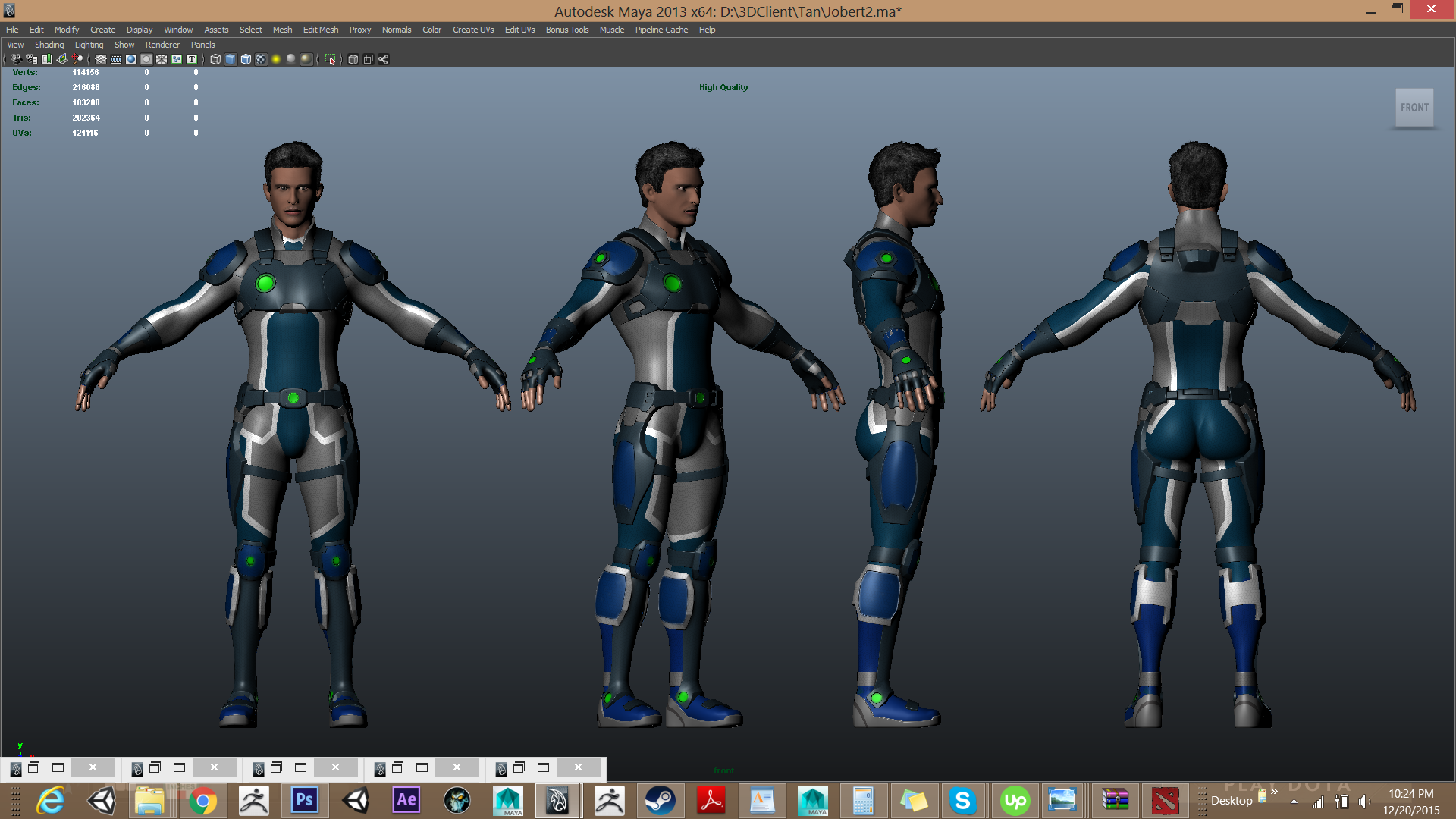The width and height of the screenshot is (1456, 819).
Task: Toggle the film gate overlay
Action: 116,59
